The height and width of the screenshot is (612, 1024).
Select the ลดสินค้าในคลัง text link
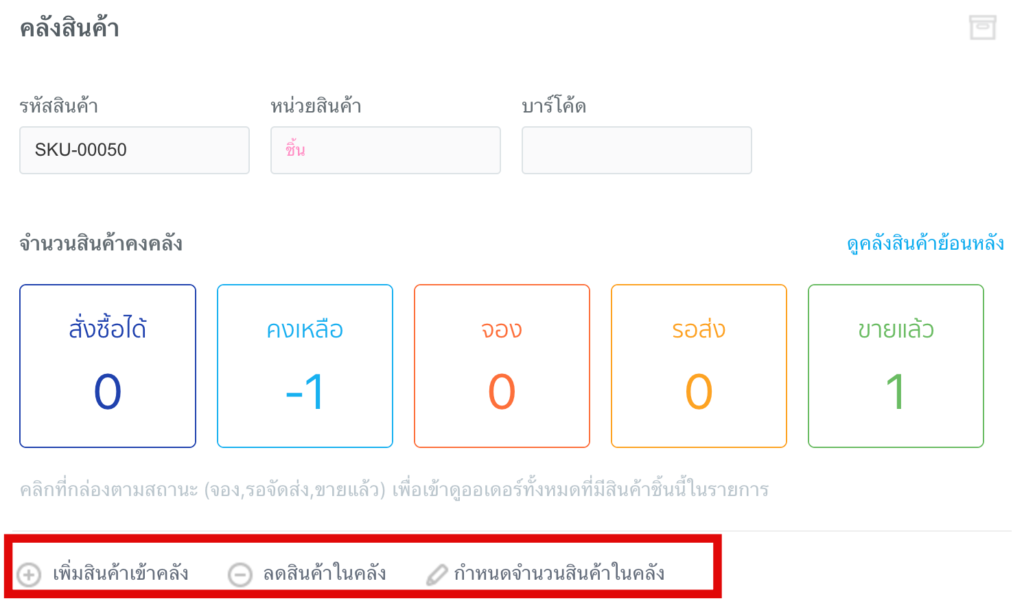pyautogui.click(x=324, y=573)
